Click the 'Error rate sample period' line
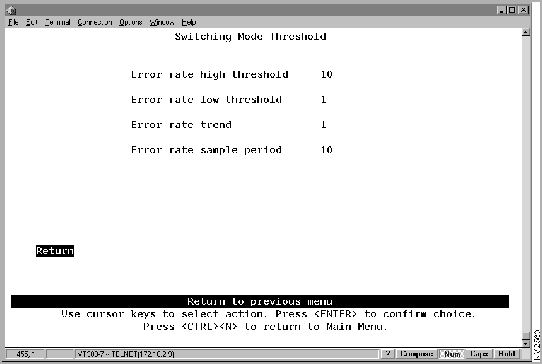Viewport: 542px width, 364px height. click(x=206, y=150)
